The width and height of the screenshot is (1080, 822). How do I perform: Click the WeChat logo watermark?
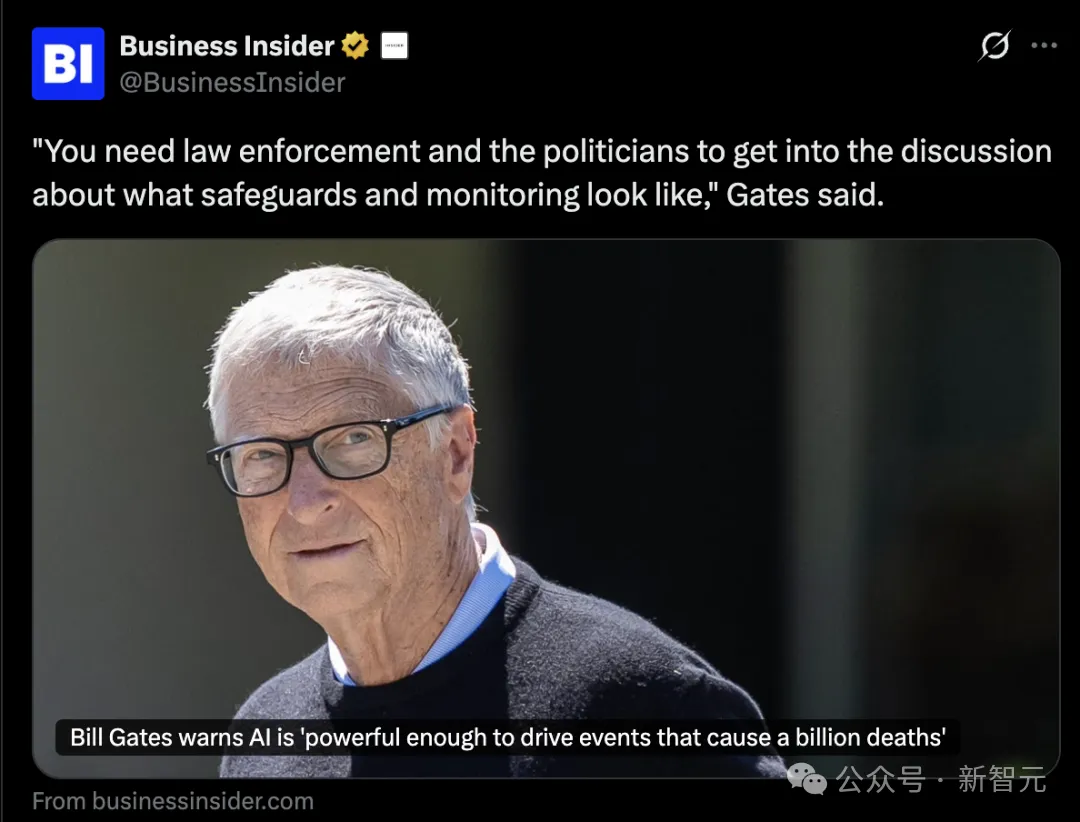click(x=807, y=779)
